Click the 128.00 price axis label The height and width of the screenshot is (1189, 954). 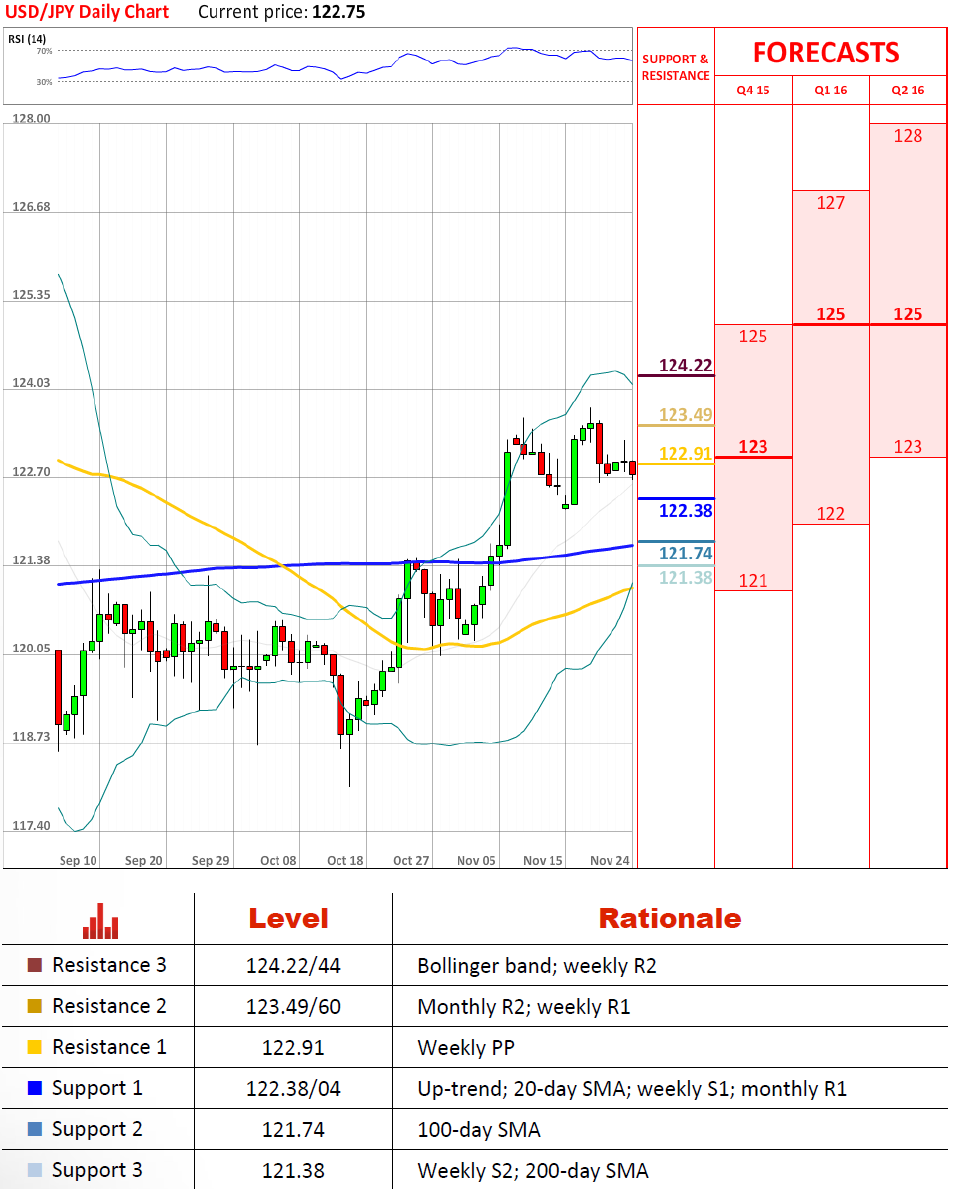31,118
